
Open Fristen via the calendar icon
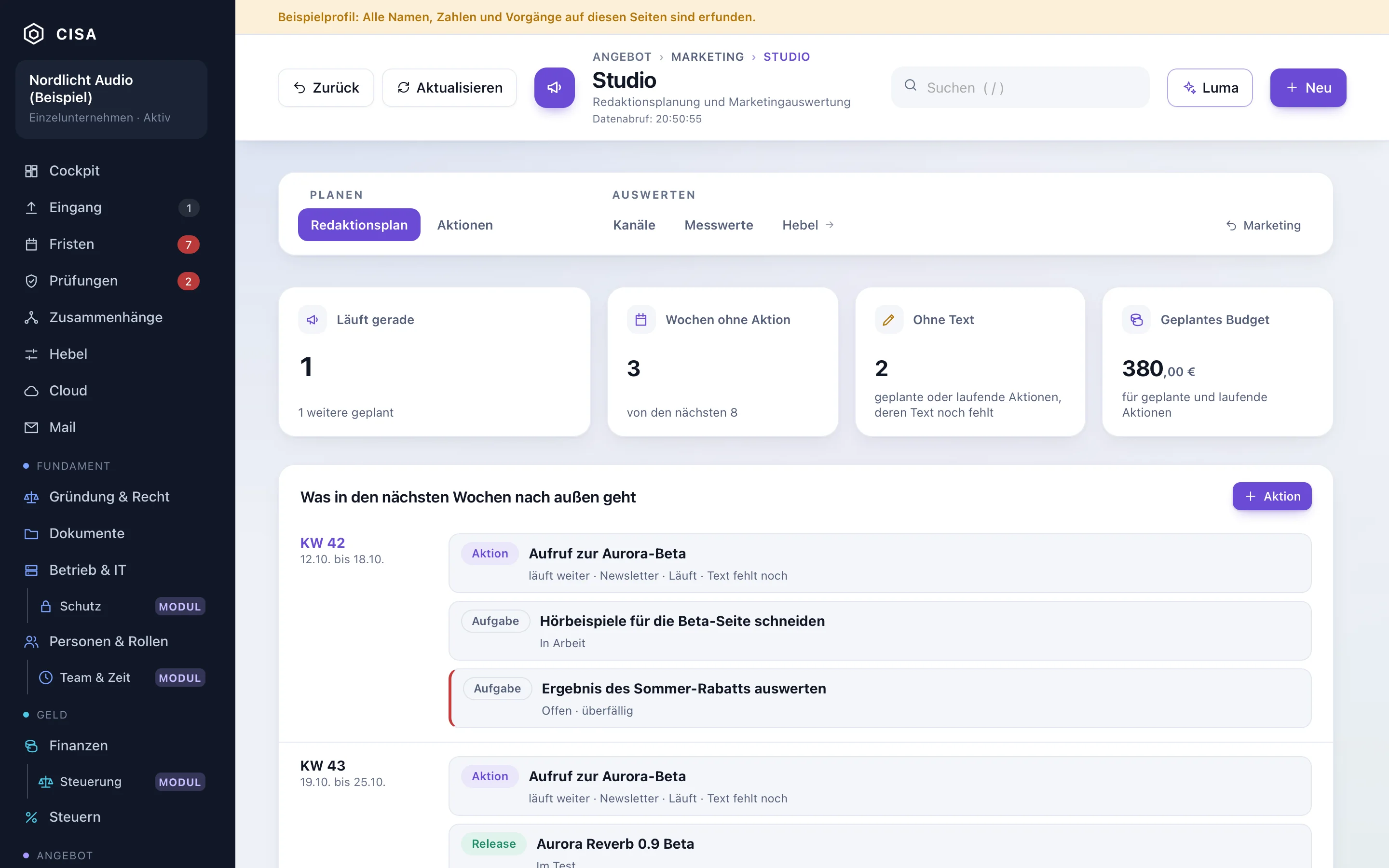coord(31,244)
